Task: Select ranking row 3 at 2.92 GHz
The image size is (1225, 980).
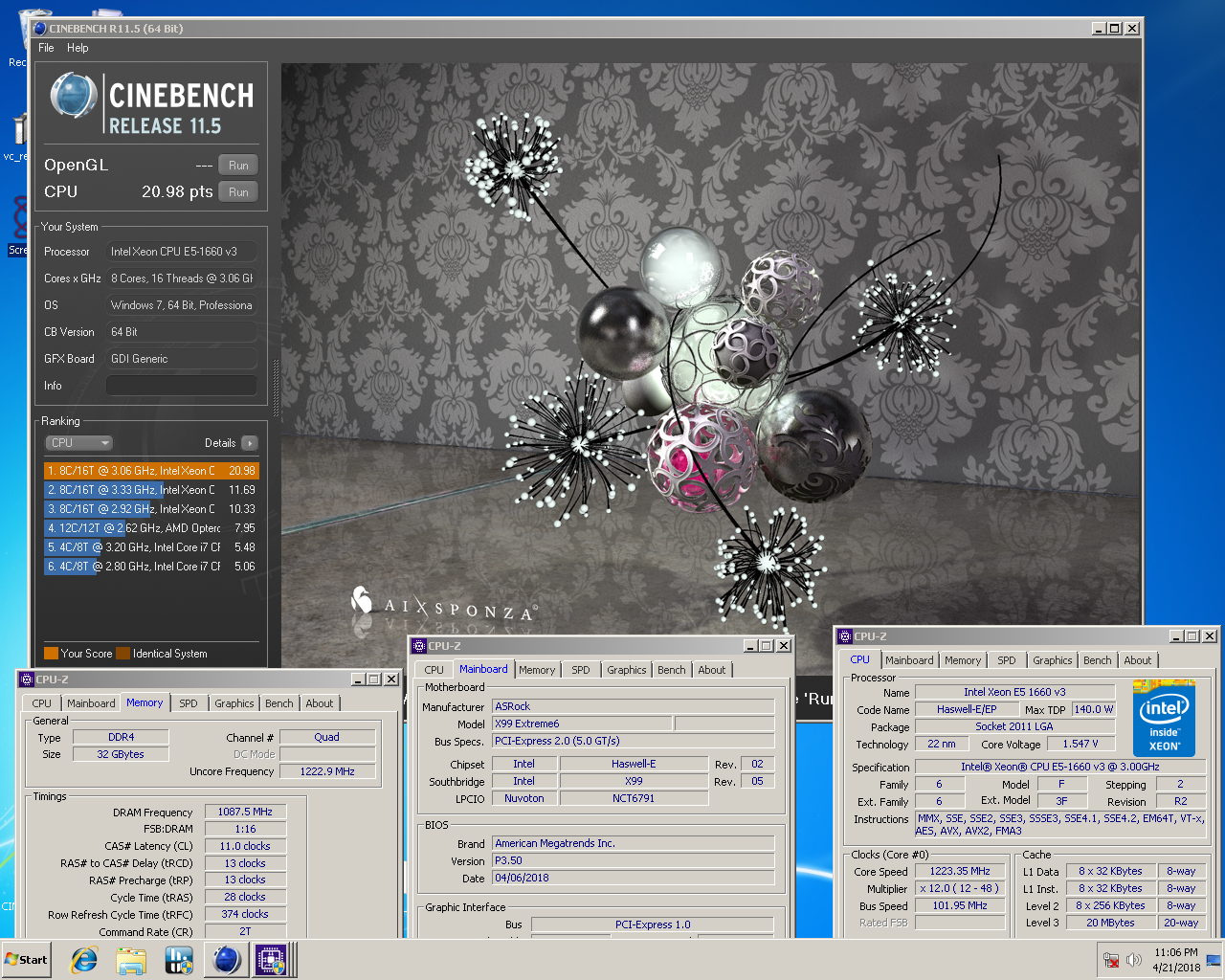Action: 151,509
